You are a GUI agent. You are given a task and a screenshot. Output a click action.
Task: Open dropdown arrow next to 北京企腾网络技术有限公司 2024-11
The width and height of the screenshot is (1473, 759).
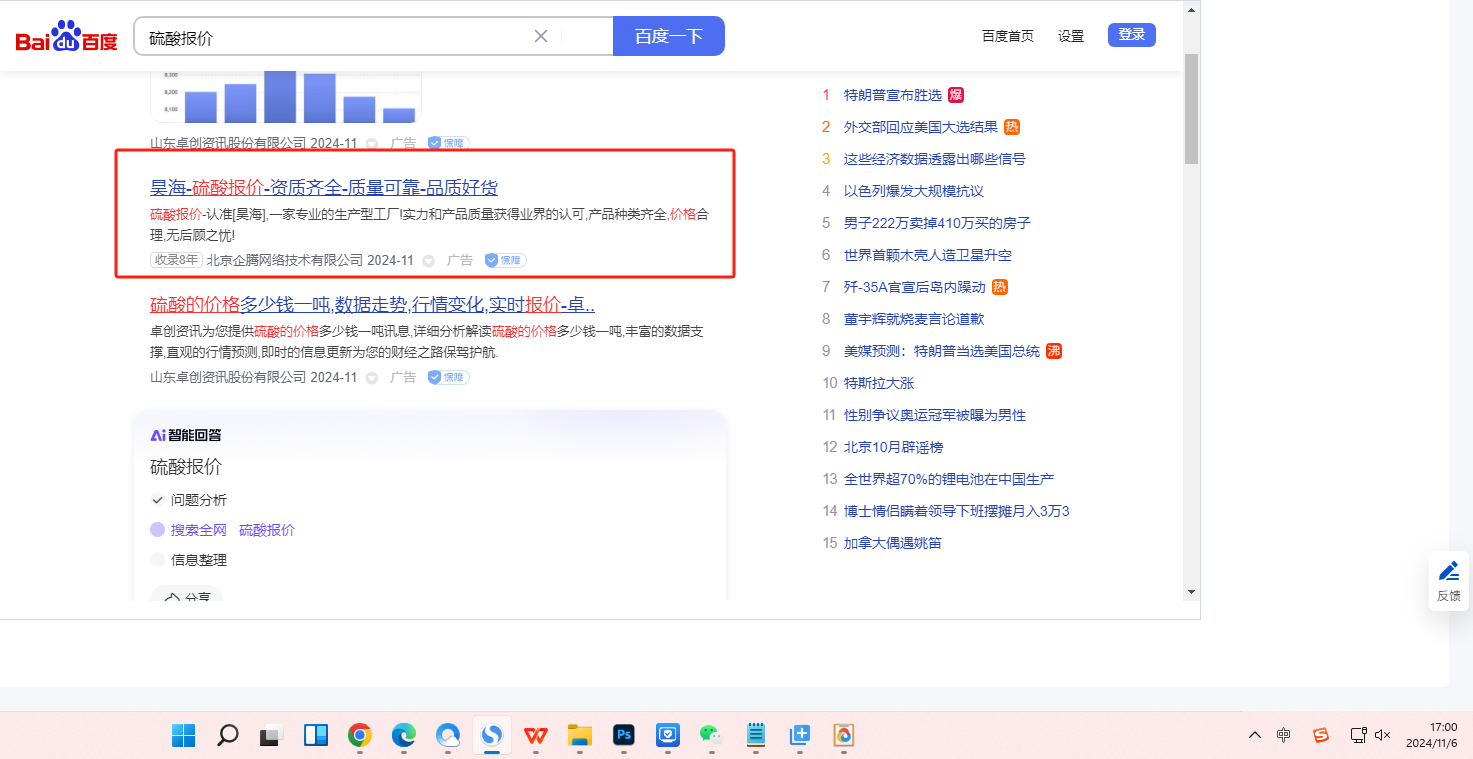click(429, 261)
